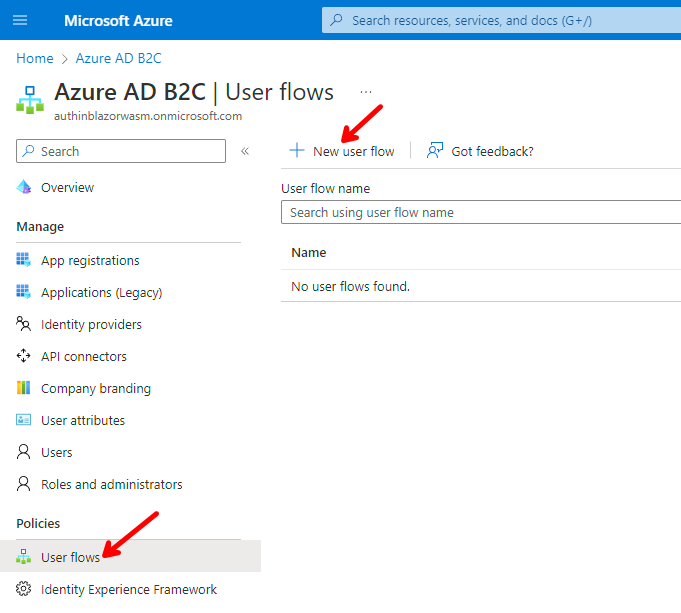Open Users in the sidebar
Image resolution: width=681 pixels, height=613 pixels.
(x=56, y=453)
